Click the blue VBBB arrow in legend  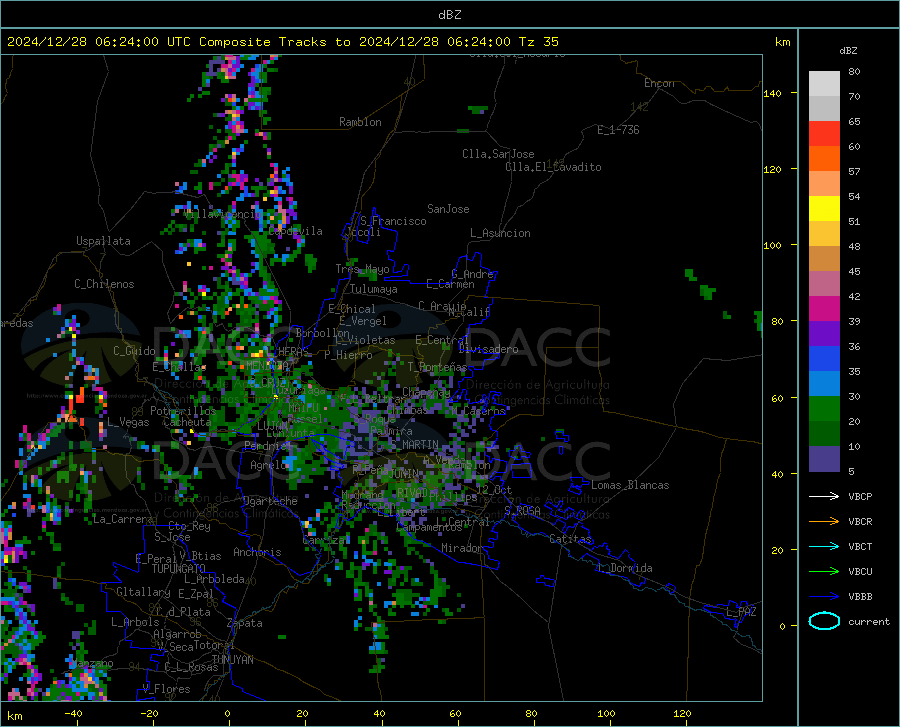[x=824, y=596]
